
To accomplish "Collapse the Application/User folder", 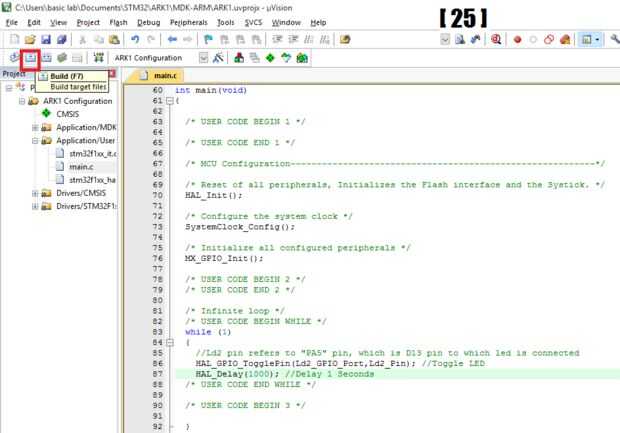I will click(35, 140).
